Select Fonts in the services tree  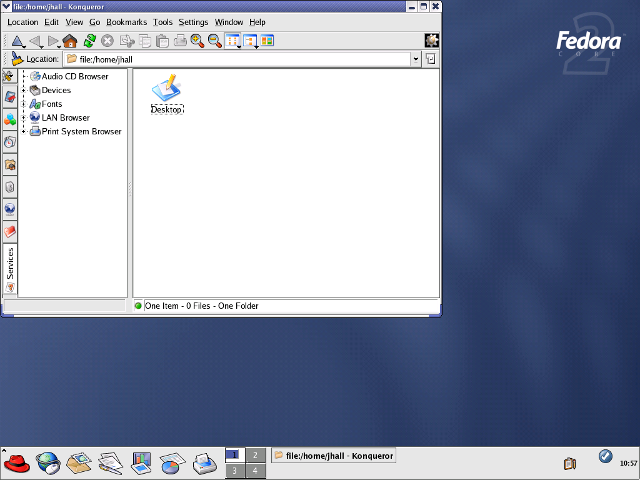pos(52,104)
